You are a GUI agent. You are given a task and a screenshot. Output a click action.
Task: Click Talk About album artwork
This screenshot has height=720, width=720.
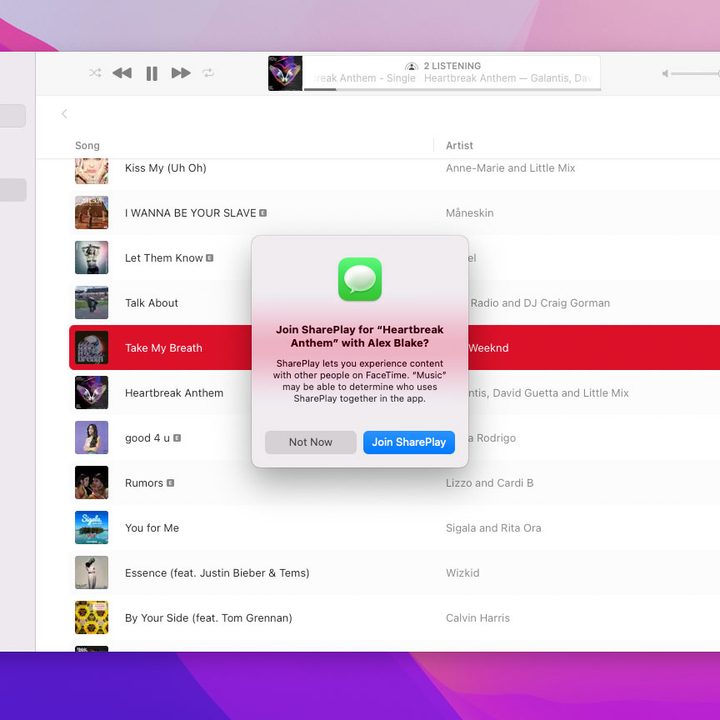pos(91,303)
